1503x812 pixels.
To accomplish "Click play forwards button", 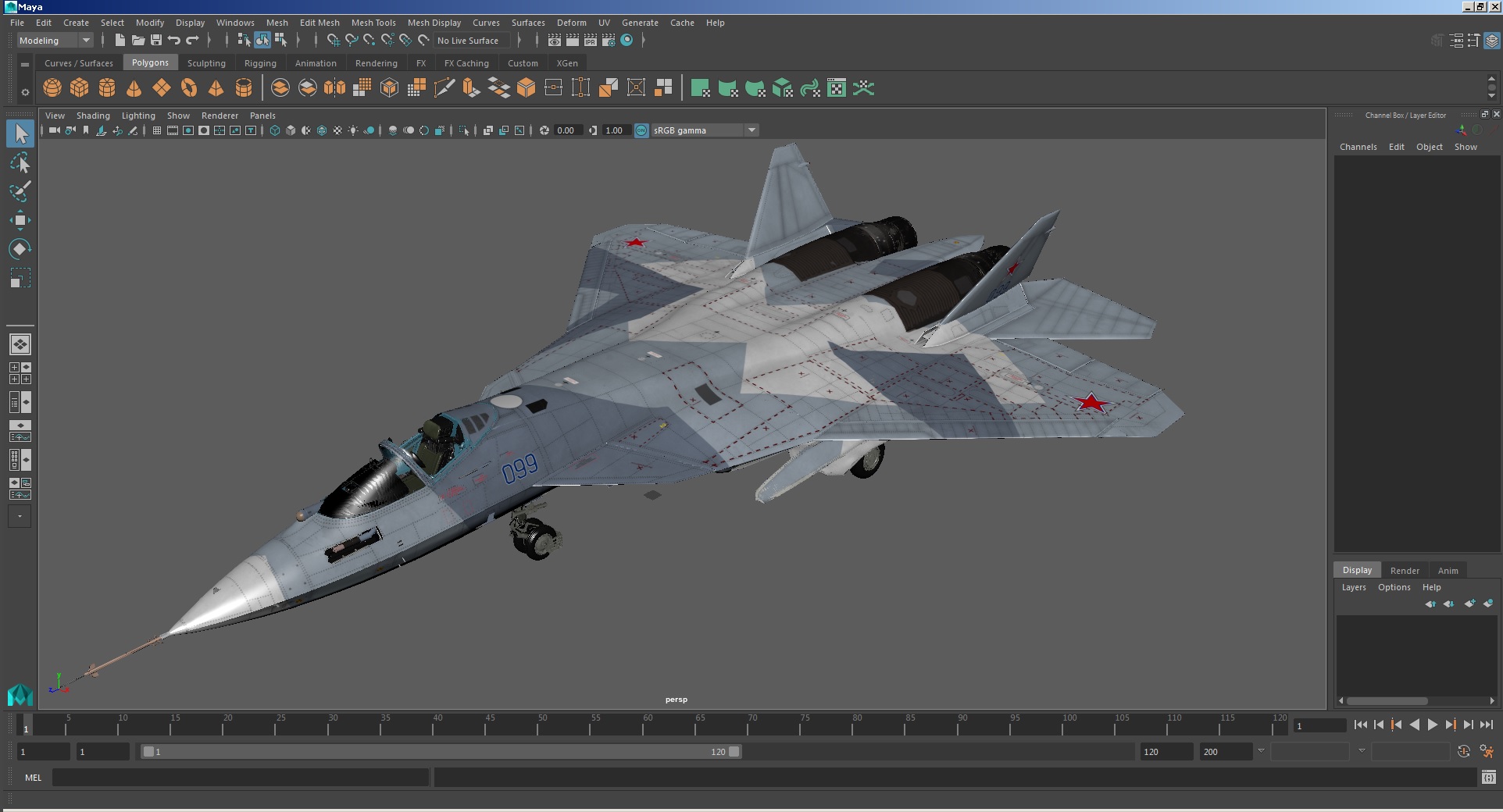I will pos(1432,725).
